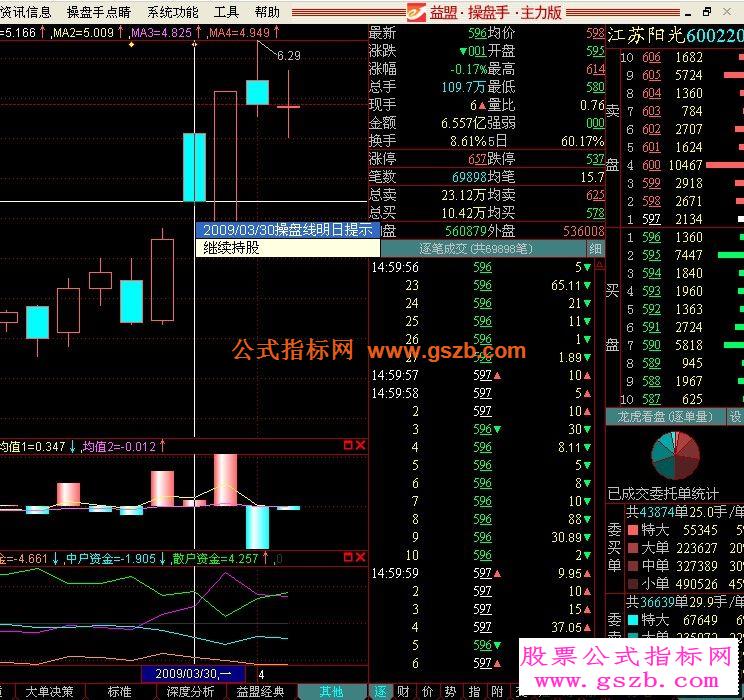Click the trade row at 14:59:56

[482, 267]
